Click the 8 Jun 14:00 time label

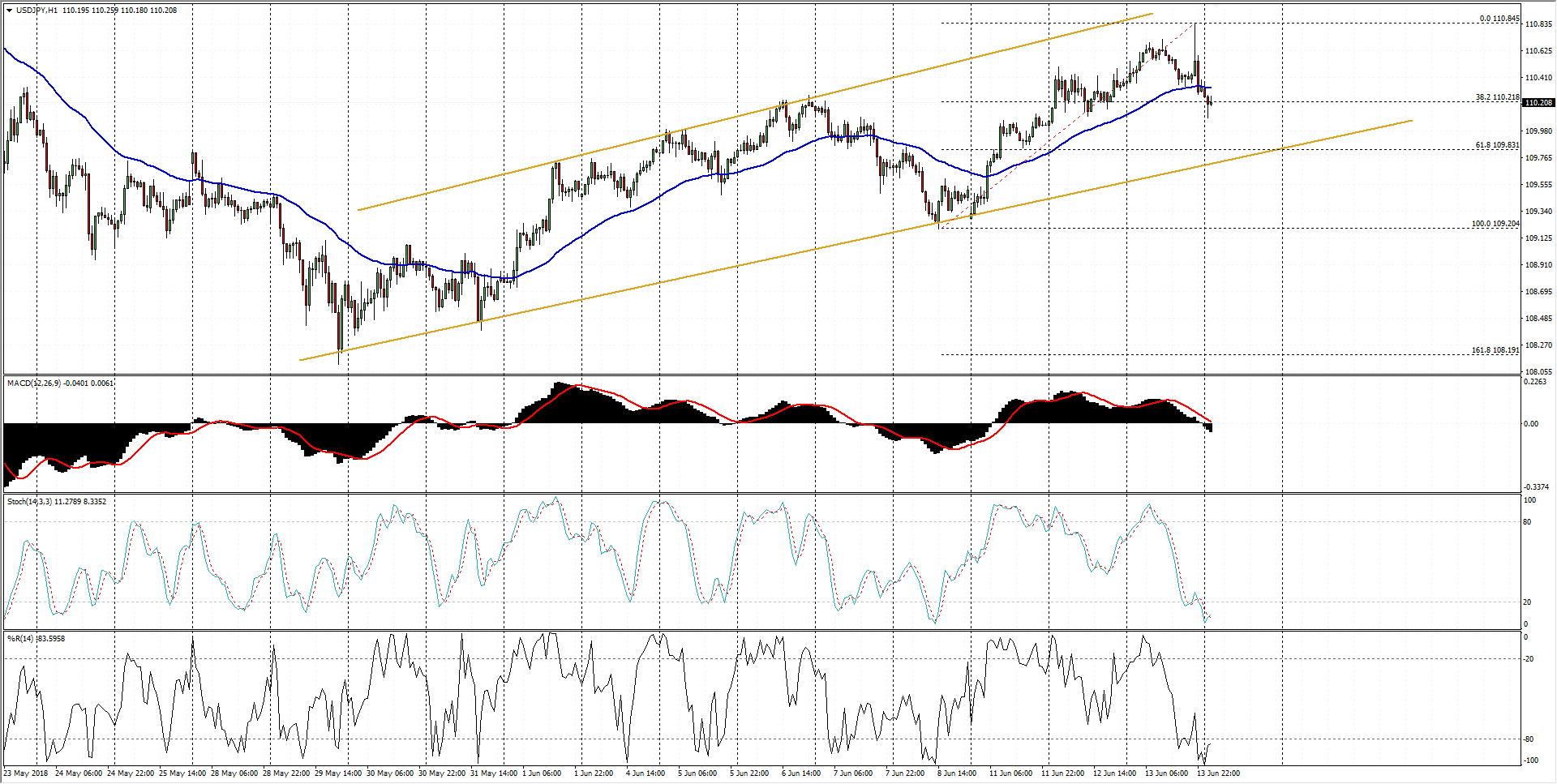coord(957,773)
